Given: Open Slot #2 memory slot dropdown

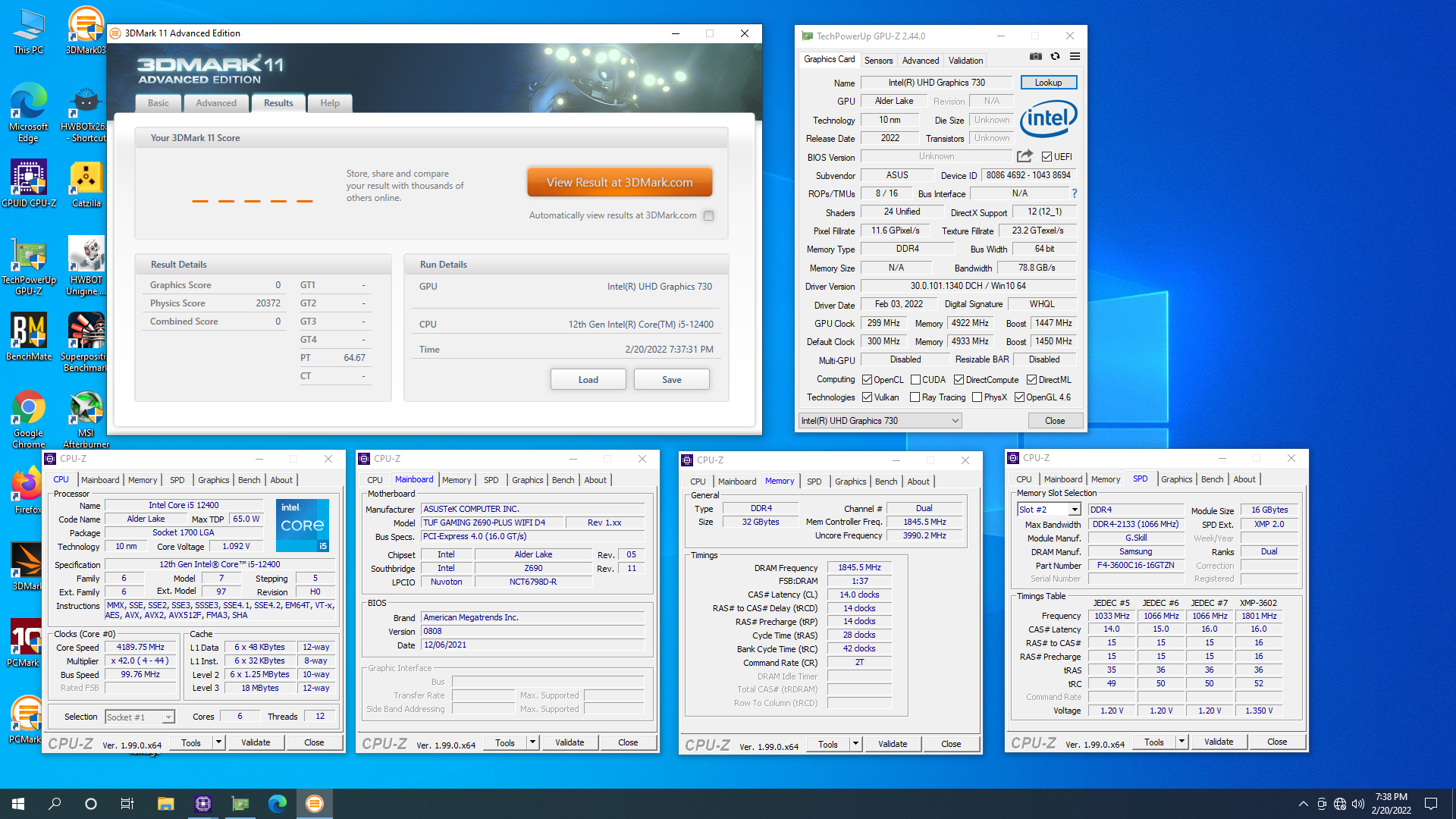Looking at the screenshot, I should pos(1049,510).
